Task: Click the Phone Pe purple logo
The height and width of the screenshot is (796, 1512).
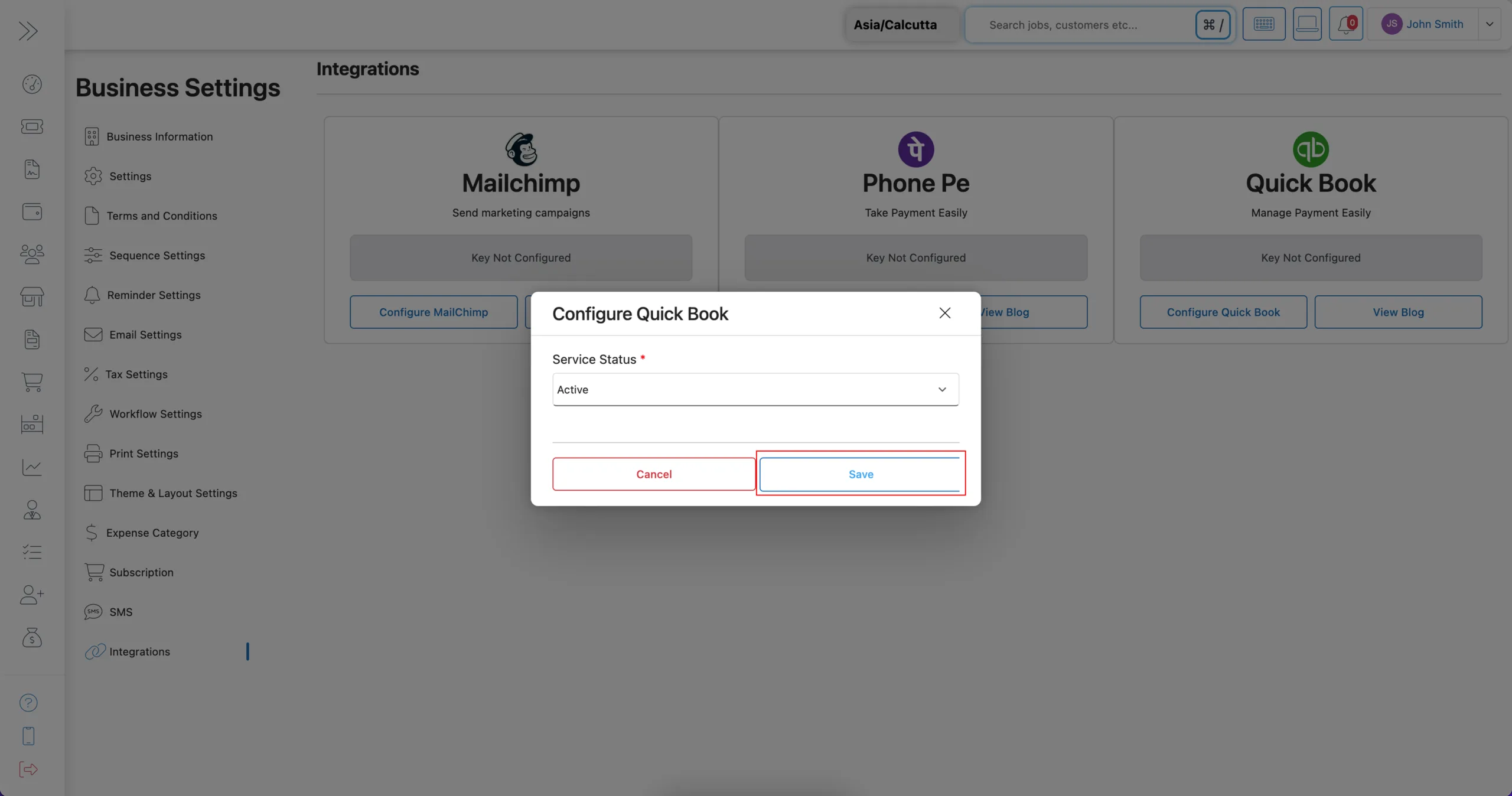Action: click(x=916, y=149)
